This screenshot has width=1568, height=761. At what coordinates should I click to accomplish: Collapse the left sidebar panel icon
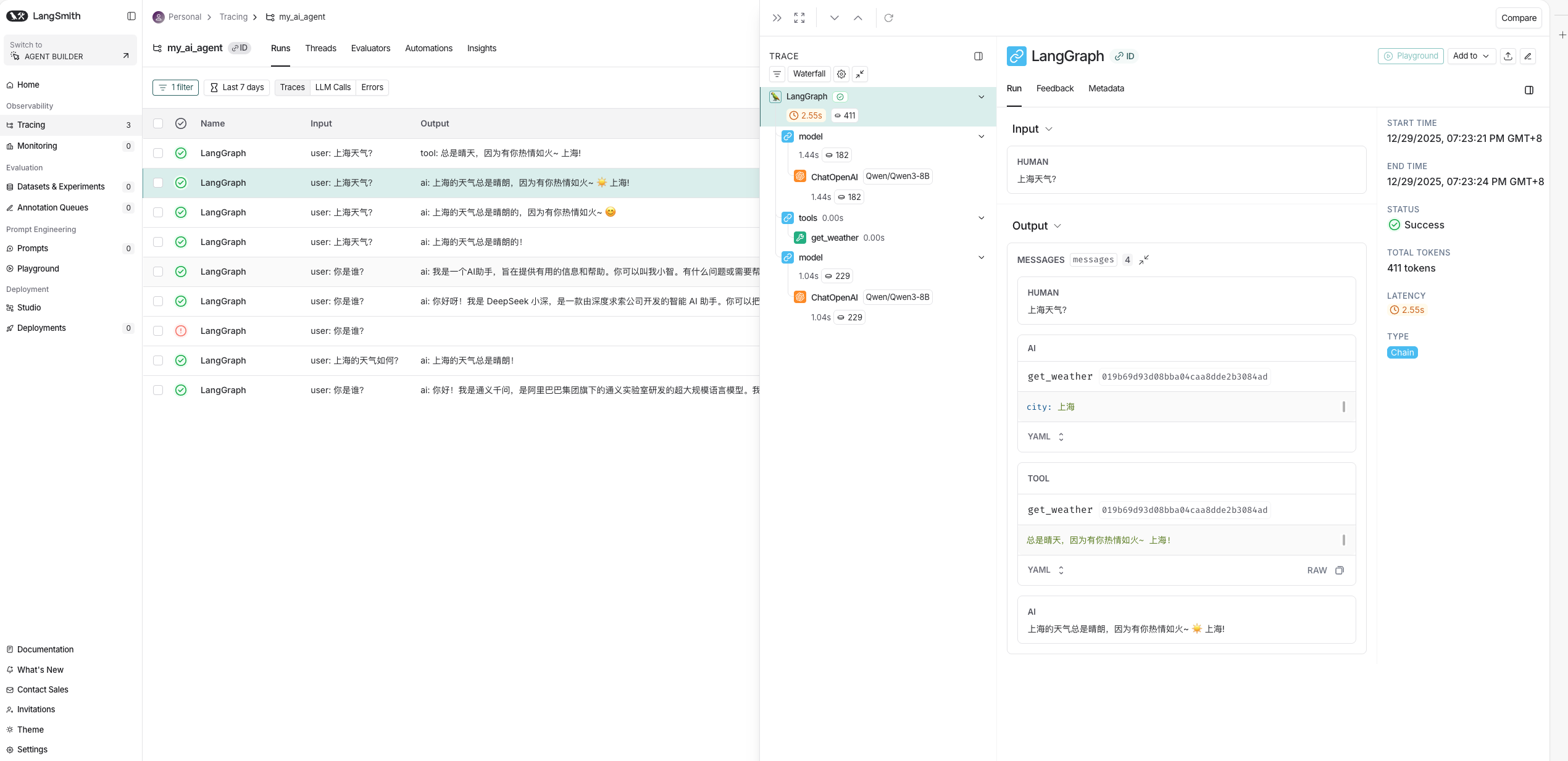click(131, 16)
